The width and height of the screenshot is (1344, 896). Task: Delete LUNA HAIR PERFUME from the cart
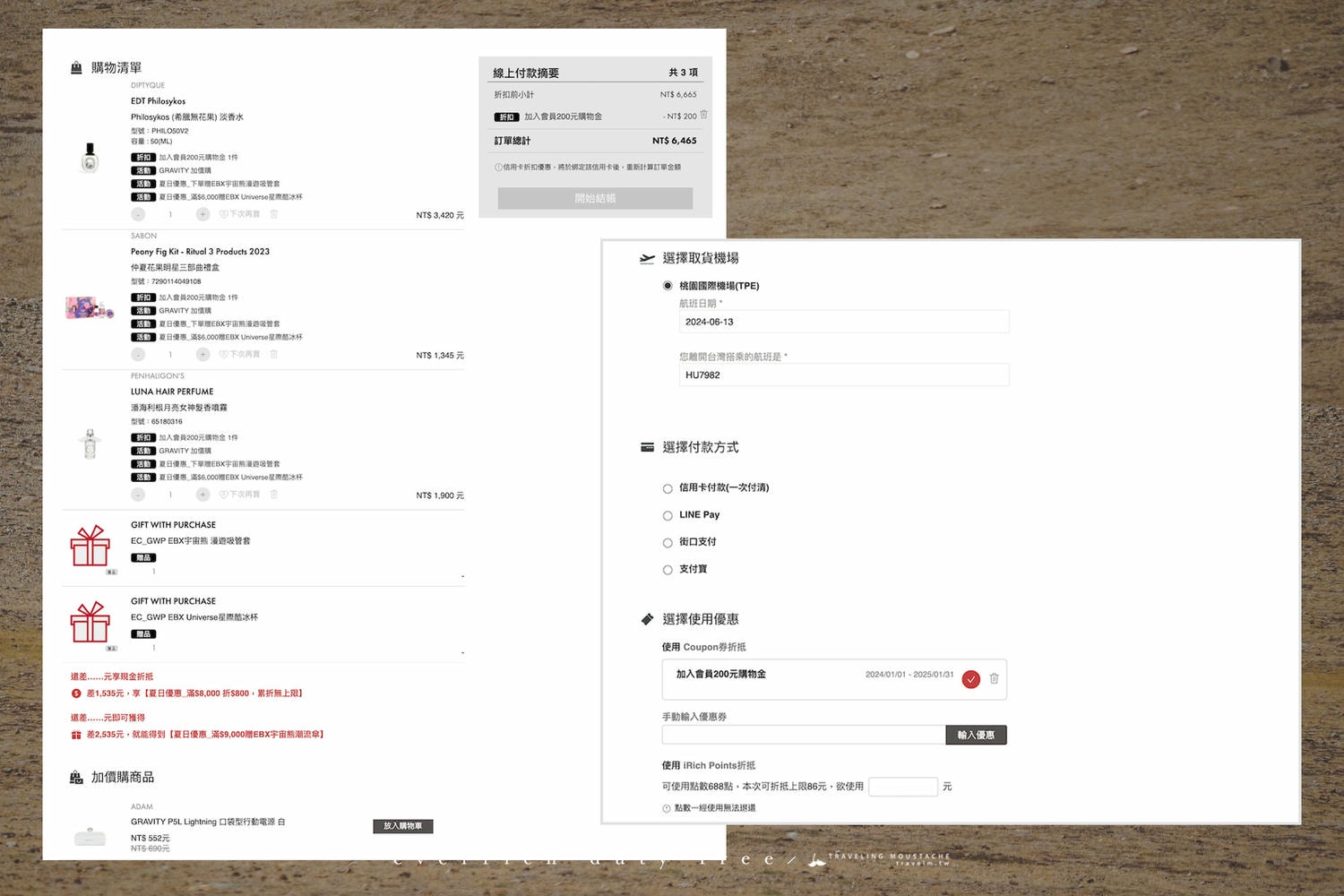[274, 494]
